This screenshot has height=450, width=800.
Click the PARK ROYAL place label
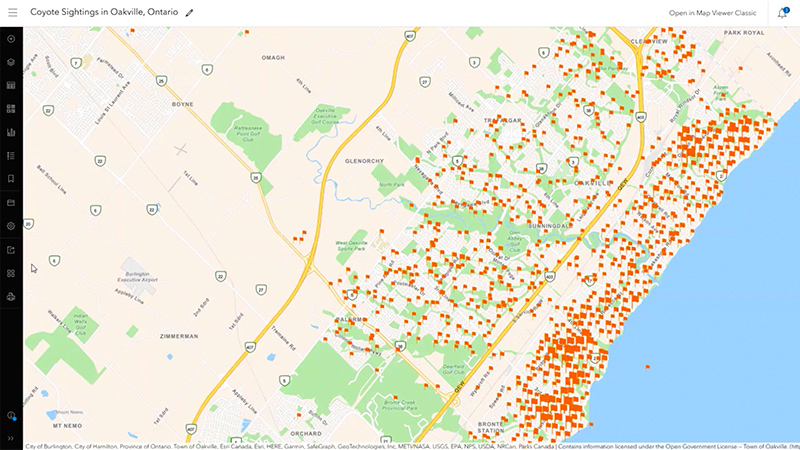point(744,33)
